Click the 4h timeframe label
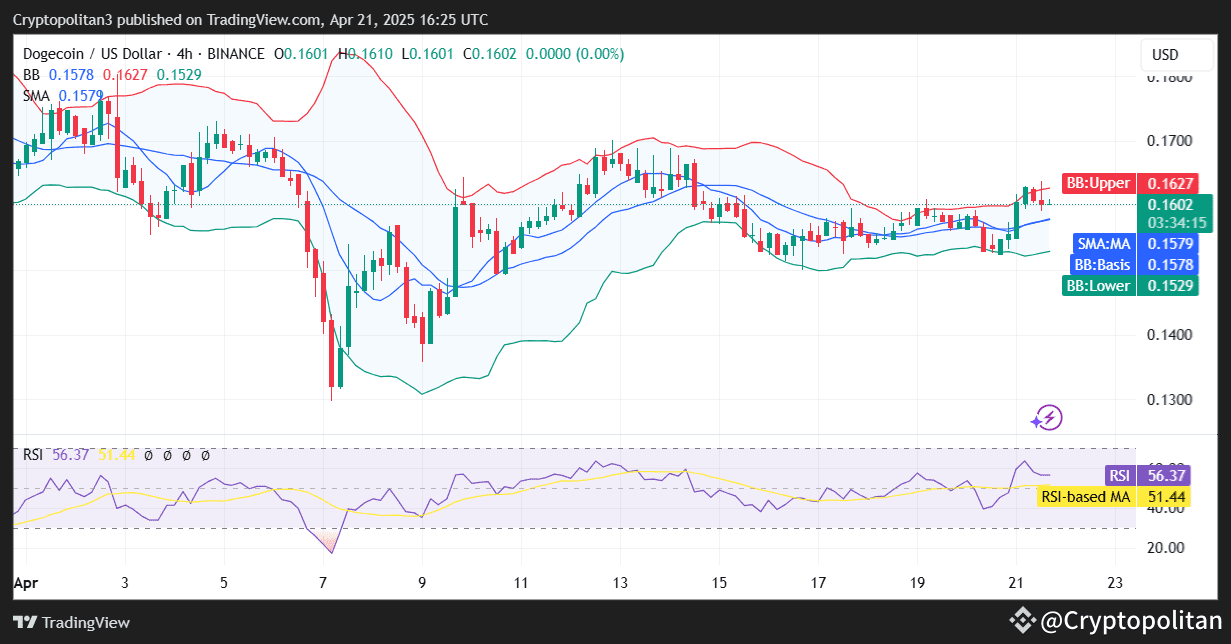 click(184, 54)
